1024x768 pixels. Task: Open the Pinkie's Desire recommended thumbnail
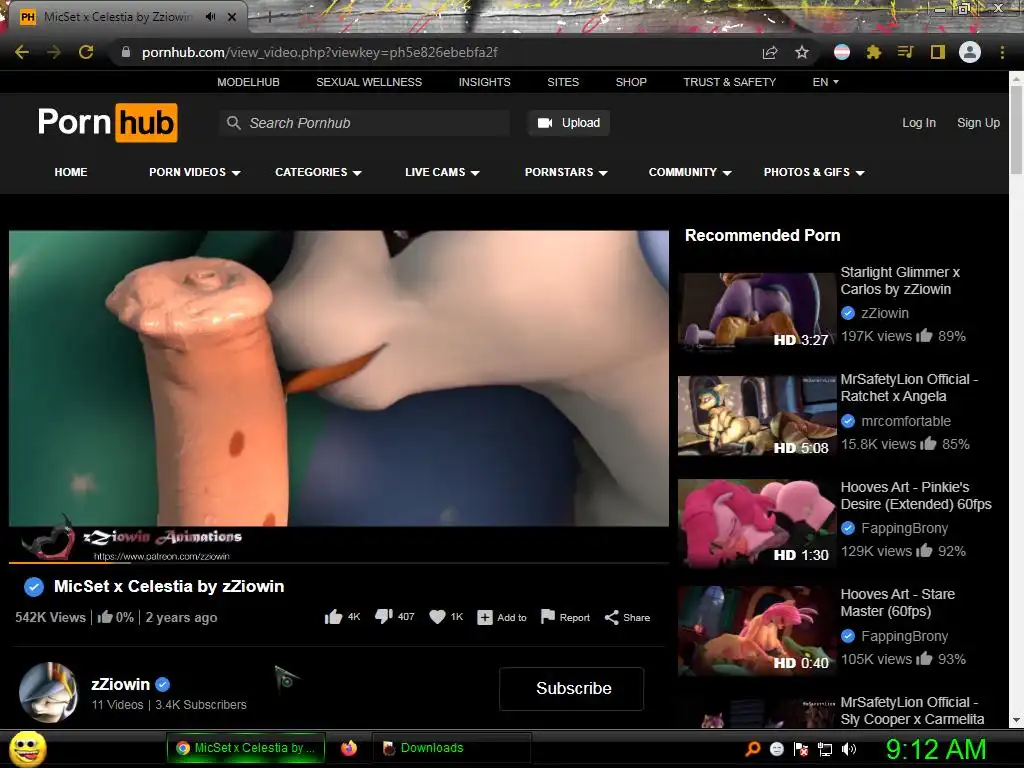coord(756,522)
